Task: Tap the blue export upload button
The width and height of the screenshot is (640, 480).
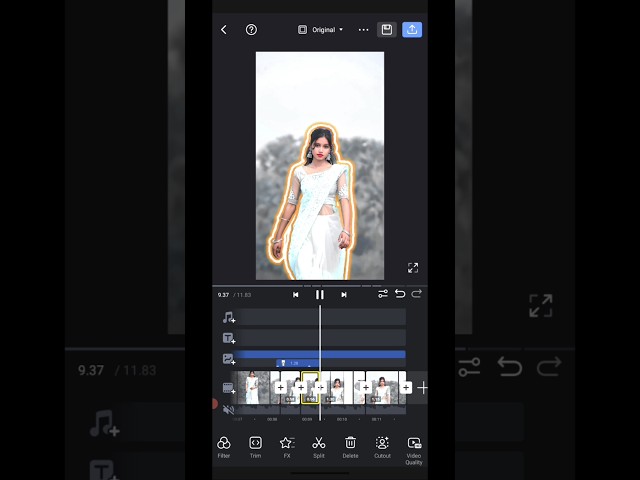Action: pyautogui.click(x=412, y=29)
